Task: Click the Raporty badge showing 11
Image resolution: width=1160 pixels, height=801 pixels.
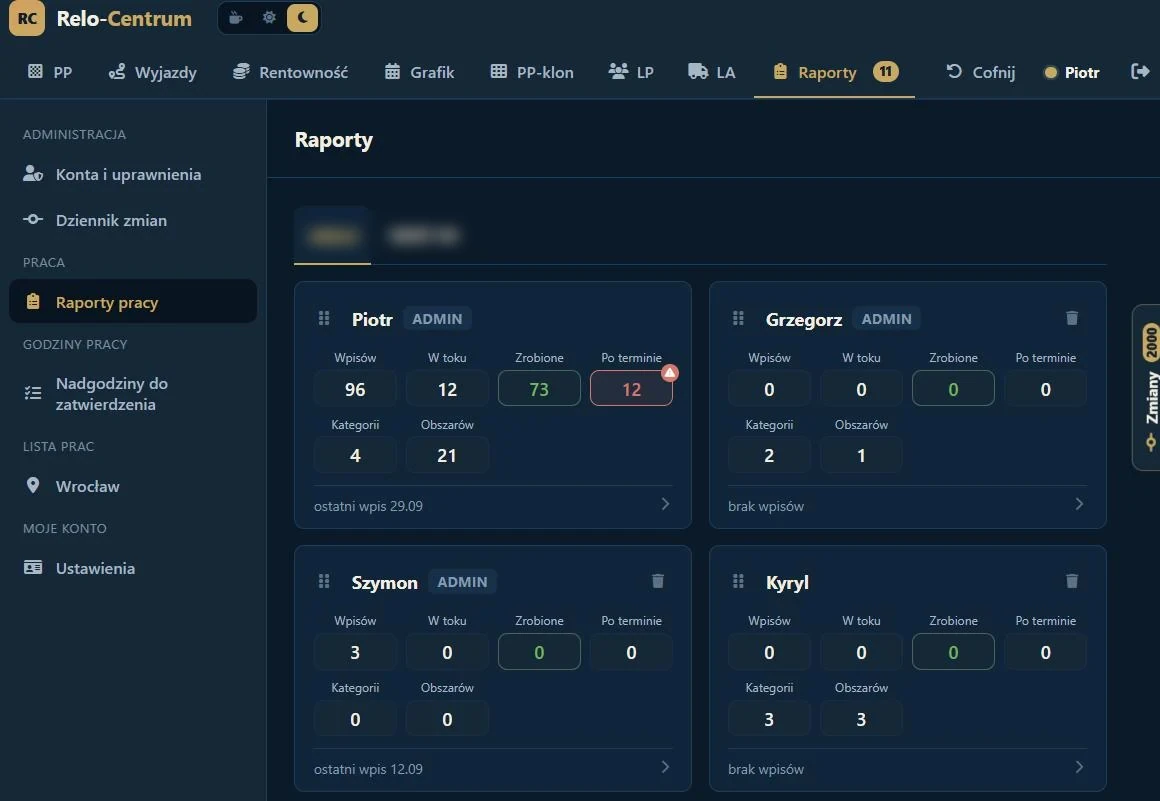Action: point(886,72)
